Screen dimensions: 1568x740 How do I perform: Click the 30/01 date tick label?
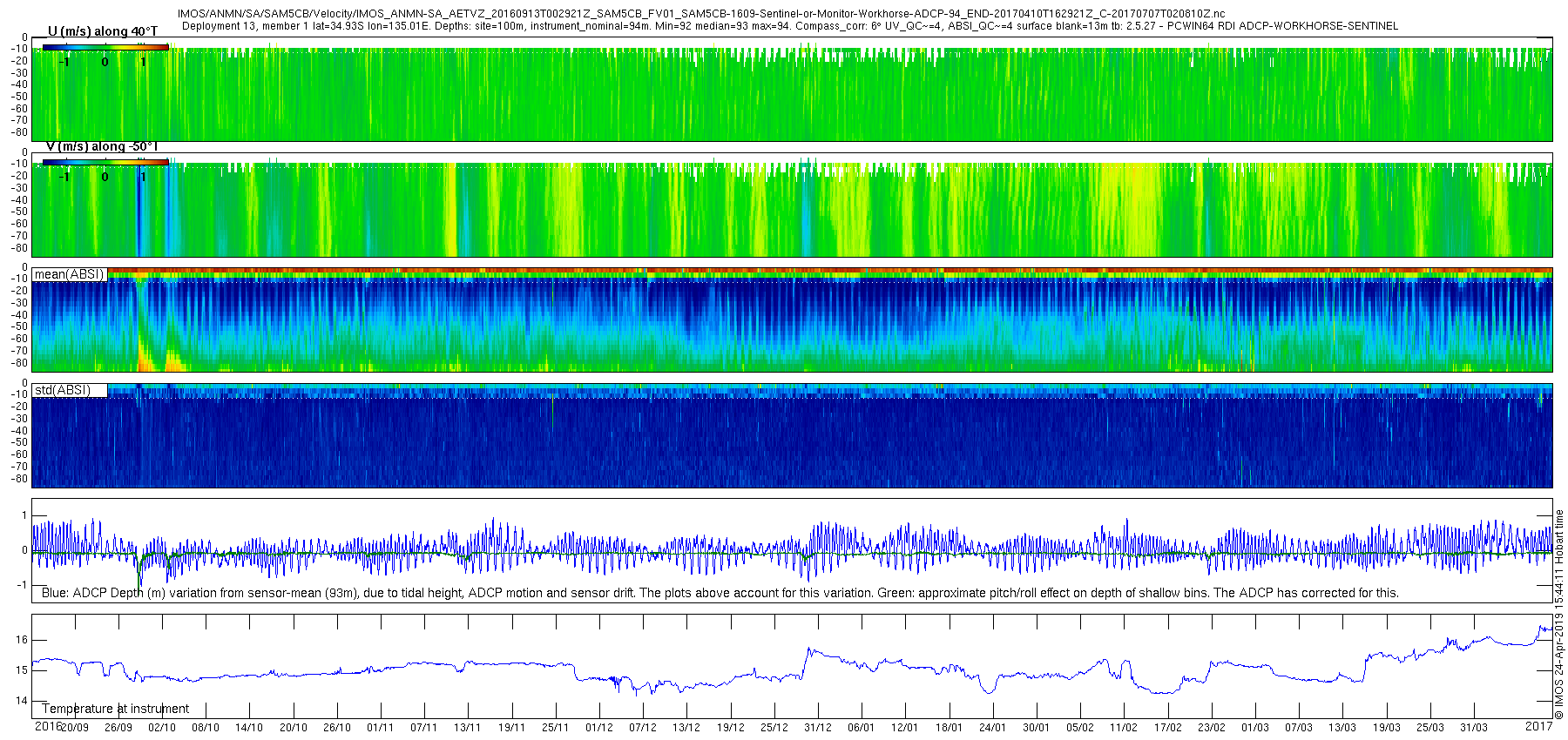1036,728
